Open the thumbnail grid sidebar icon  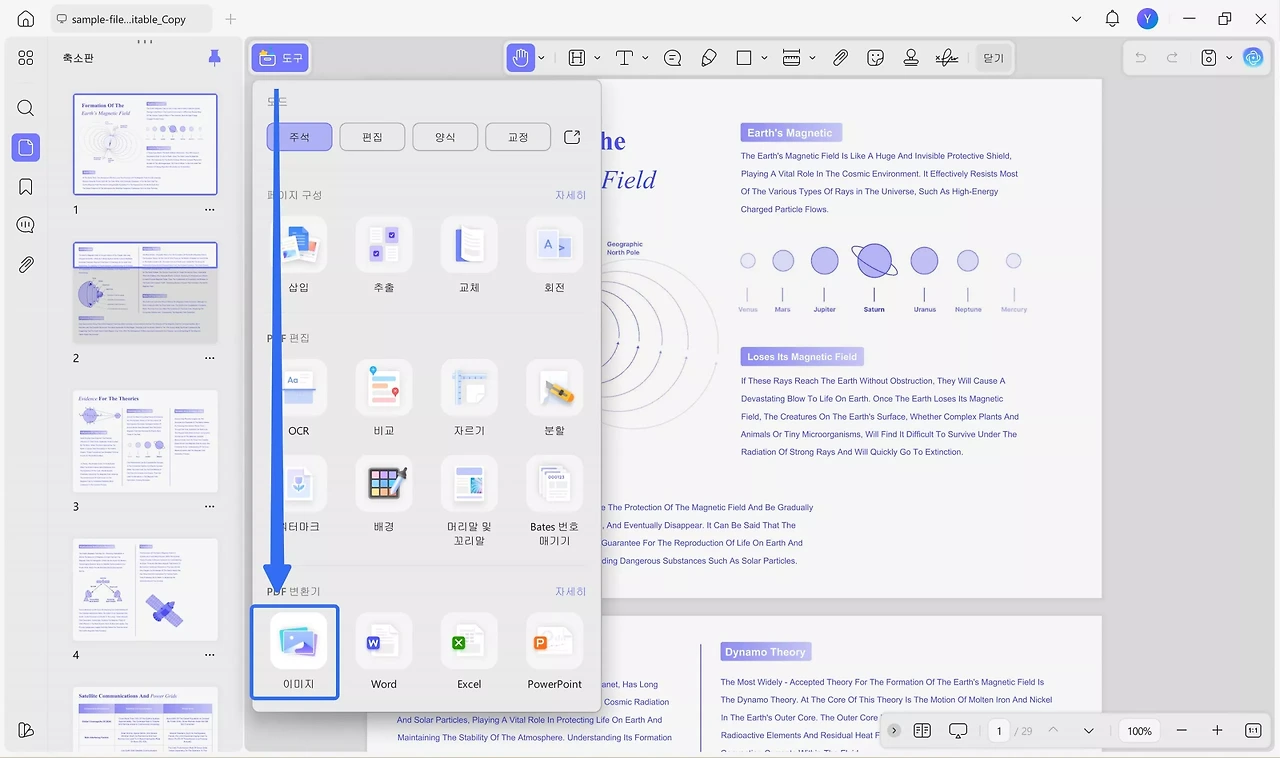[26, 58]
